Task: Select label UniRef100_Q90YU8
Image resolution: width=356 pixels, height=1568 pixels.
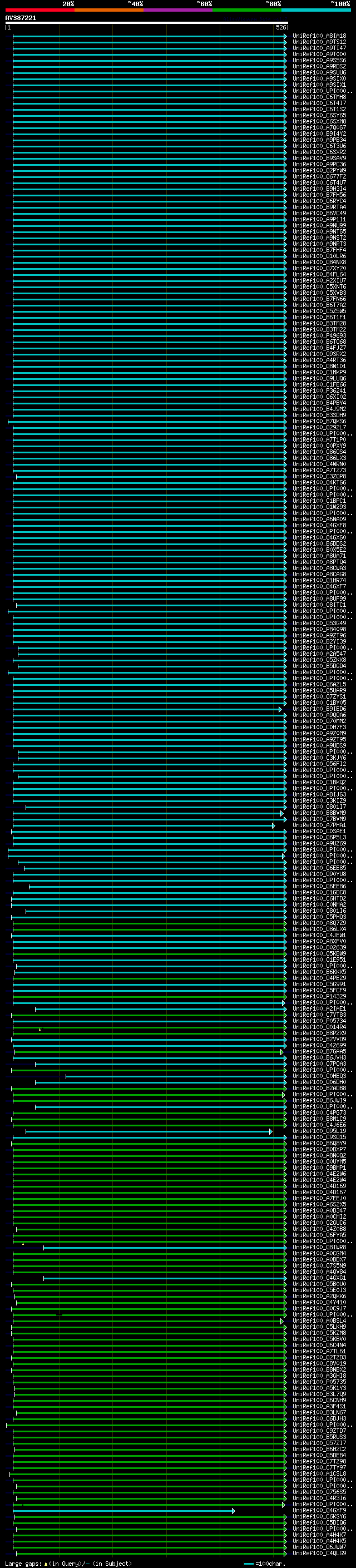Action: coord(319,875)
